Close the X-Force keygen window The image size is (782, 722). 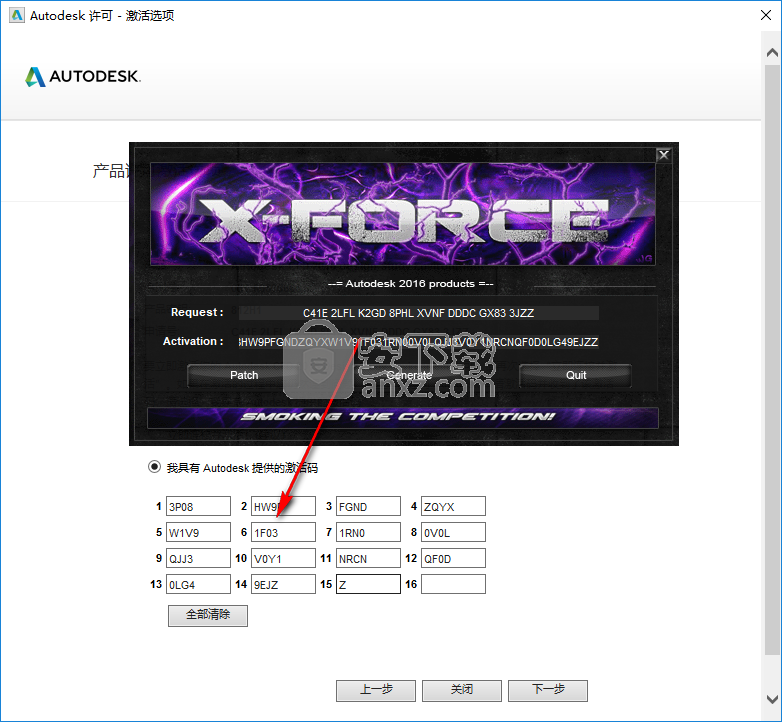coord(663,155)
